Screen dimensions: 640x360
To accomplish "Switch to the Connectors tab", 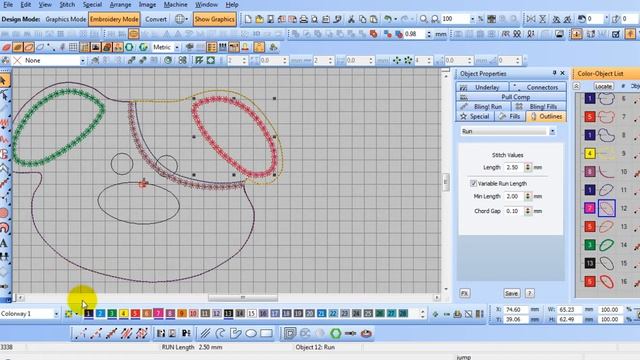I will pyautogui.click(x=538, y=87).
